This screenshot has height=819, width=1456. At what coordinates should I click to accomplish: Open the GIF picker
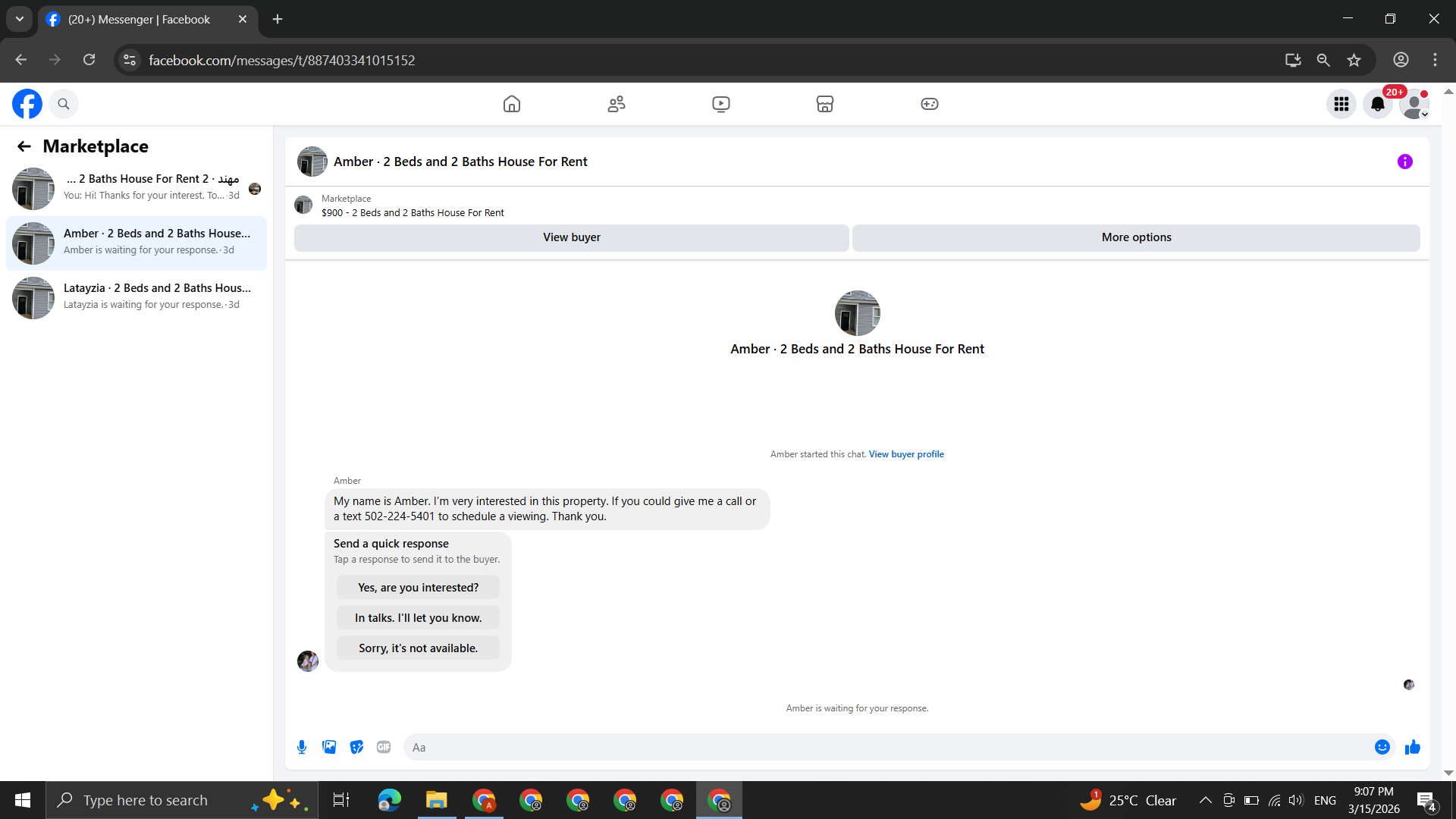(384, 747)
